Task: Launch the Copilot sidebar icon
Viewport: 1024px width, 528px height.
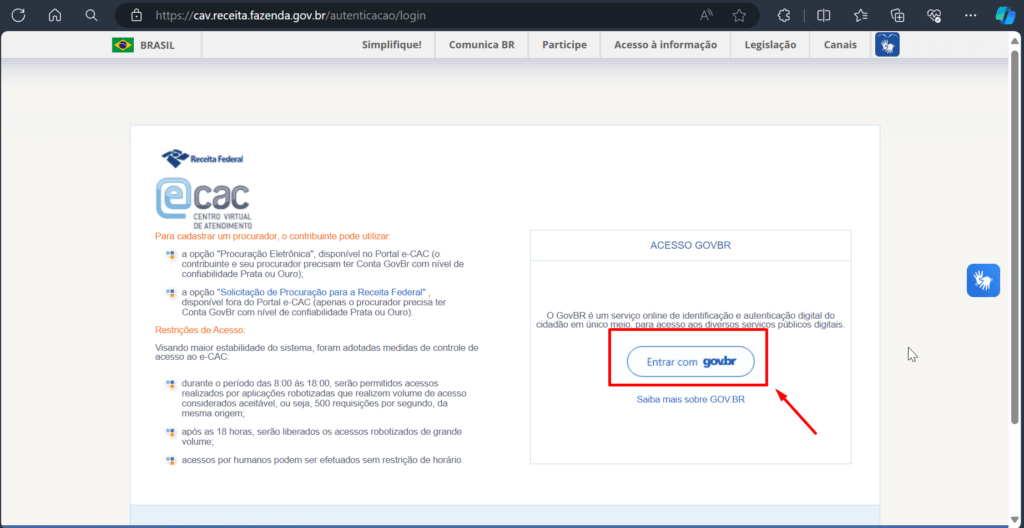Action: (x=1005, y=15)
